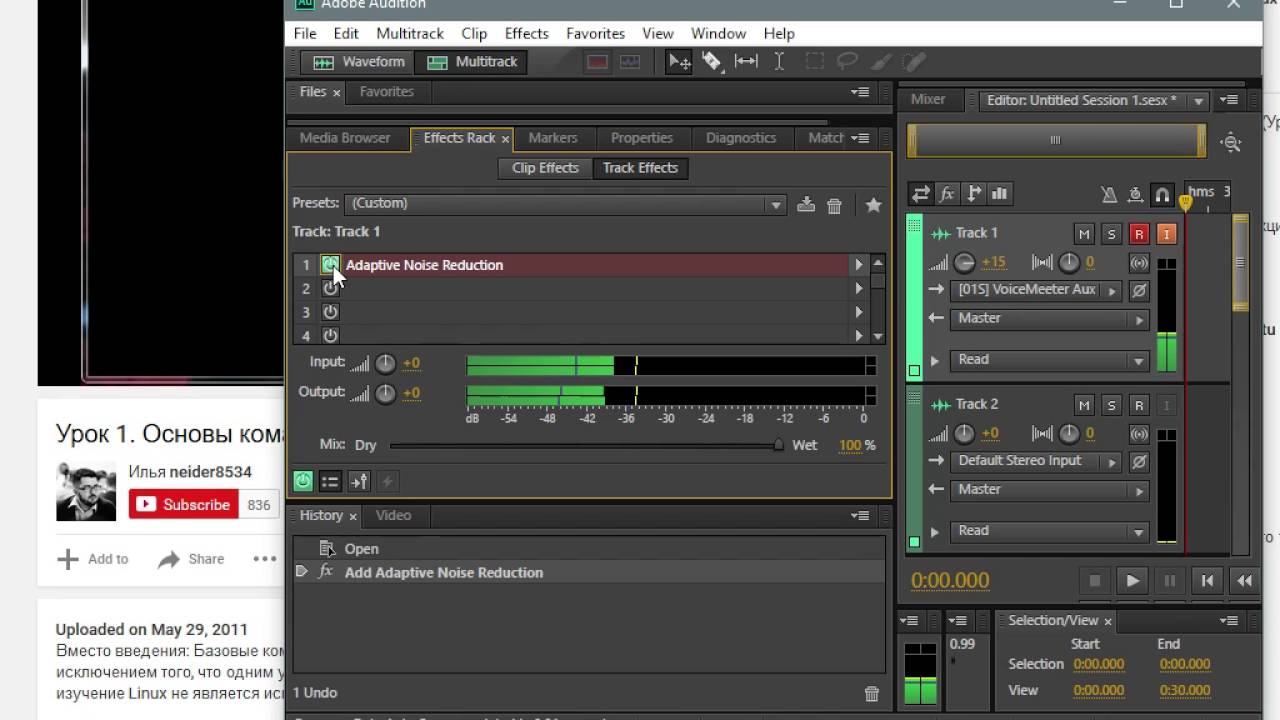This screenshot has height=720, width=1280.
Task: Disarm recording on Track 1
Action: 1138,234
